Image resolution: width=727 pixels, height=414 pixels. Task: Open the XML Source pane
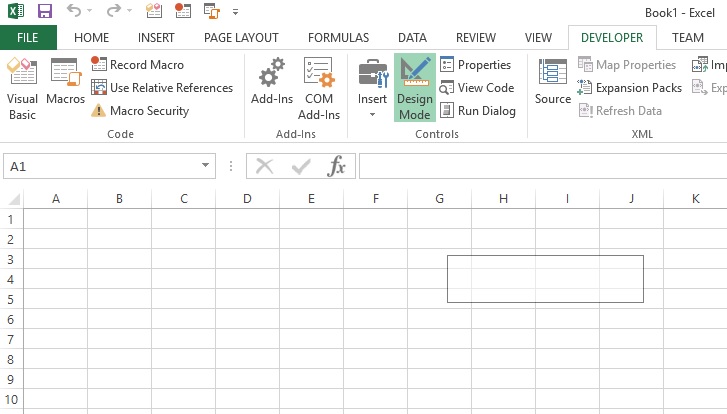(552, 87)
